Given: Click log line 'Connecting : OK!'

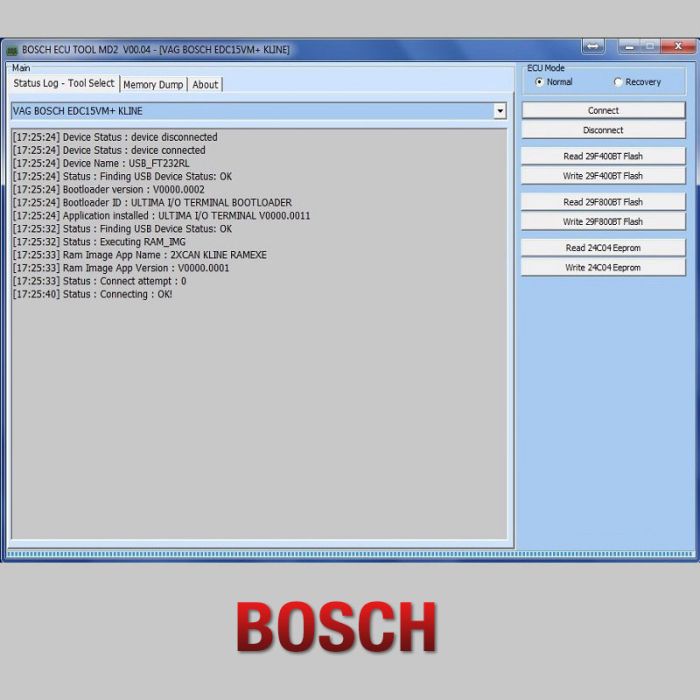Looking at the screenshot, I should [x=92, y=294].
